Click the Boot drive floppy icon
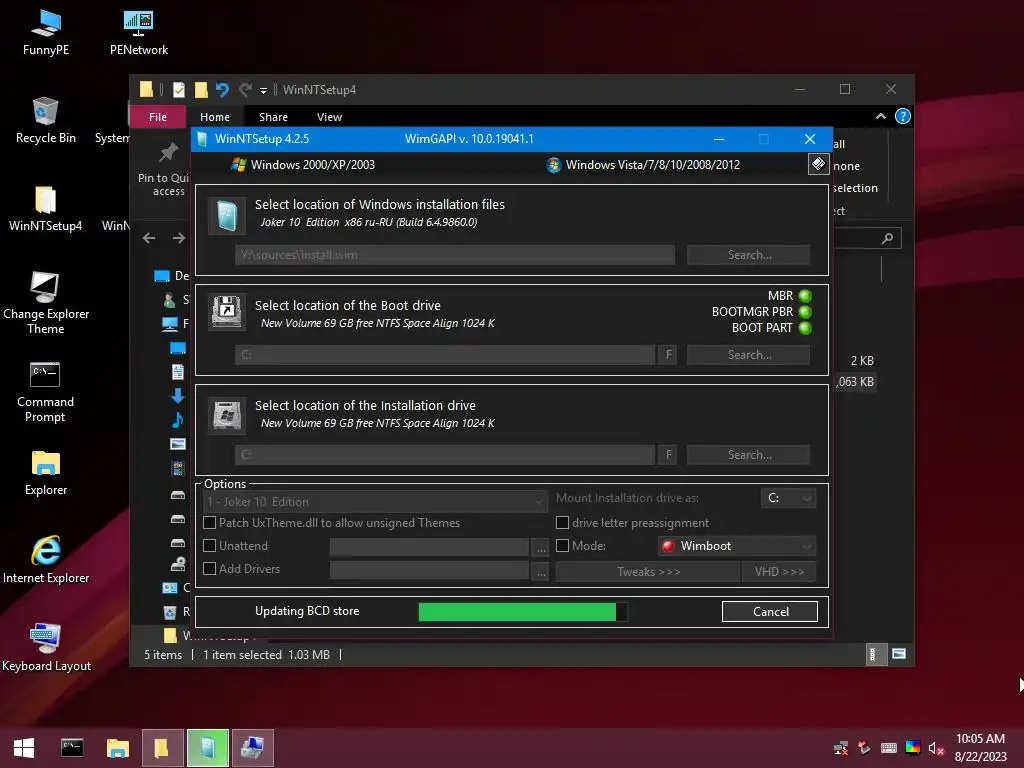 coord(227,312)
